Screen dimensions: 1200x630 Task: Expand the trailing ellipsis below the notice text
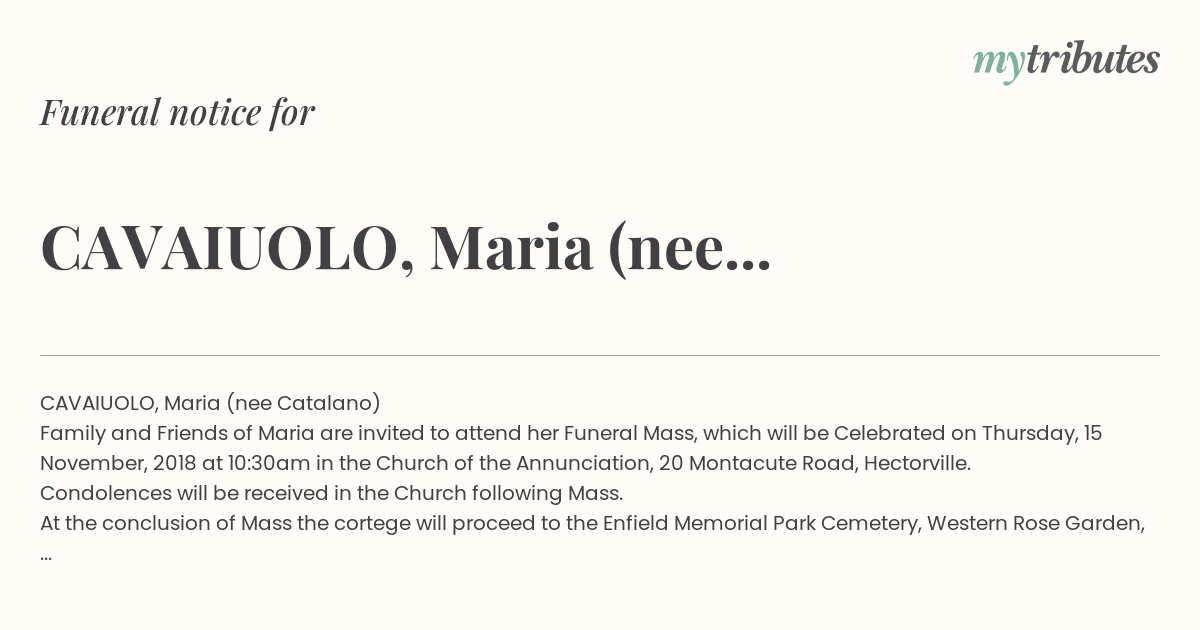pyautogui.click(x=46, y=557)
